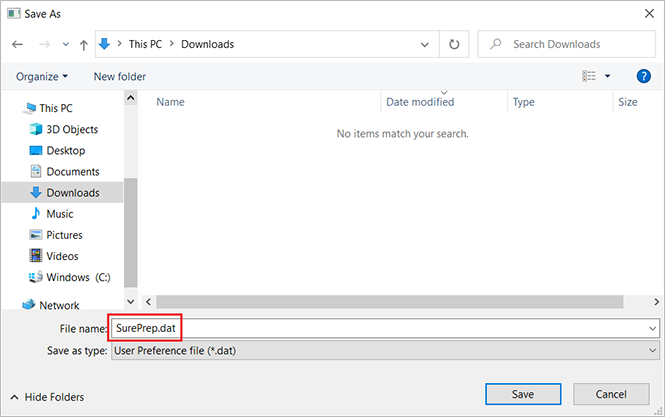This screenshot has height=417, width=665.
Task: Click the Search Downloads field
Action: 566,44
